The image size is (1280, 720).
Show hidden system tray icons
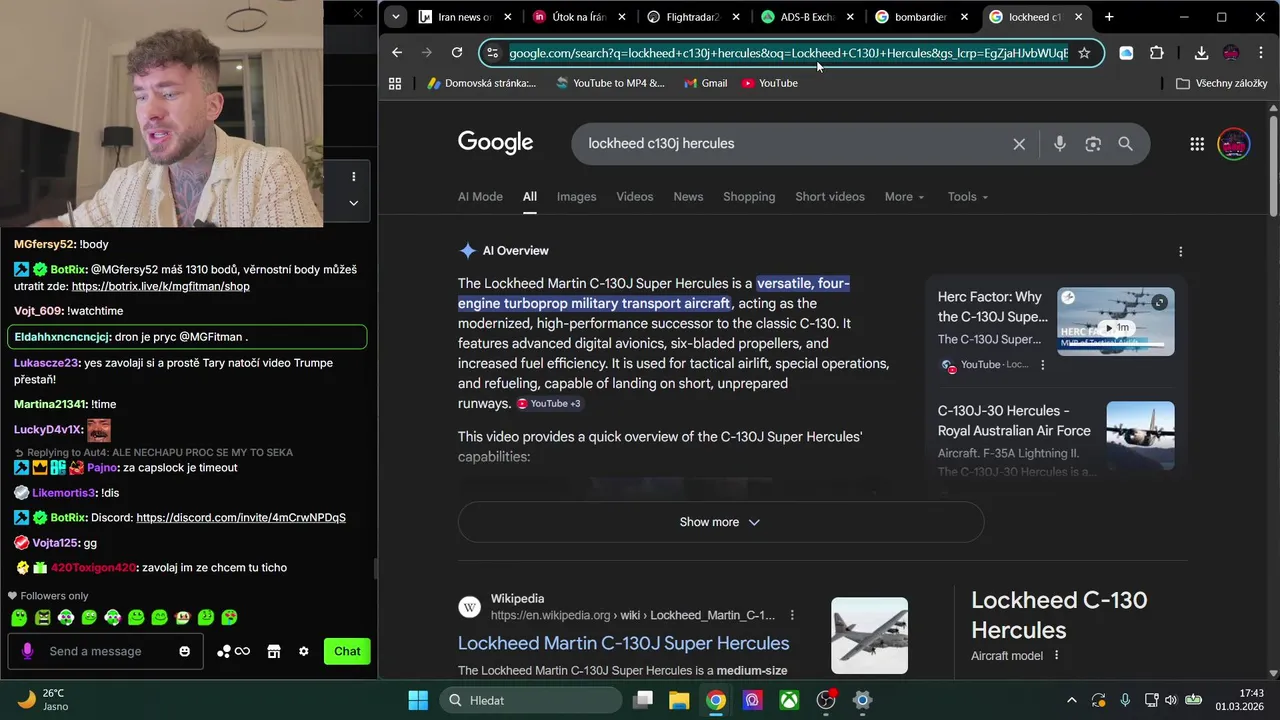(1071, 700)
